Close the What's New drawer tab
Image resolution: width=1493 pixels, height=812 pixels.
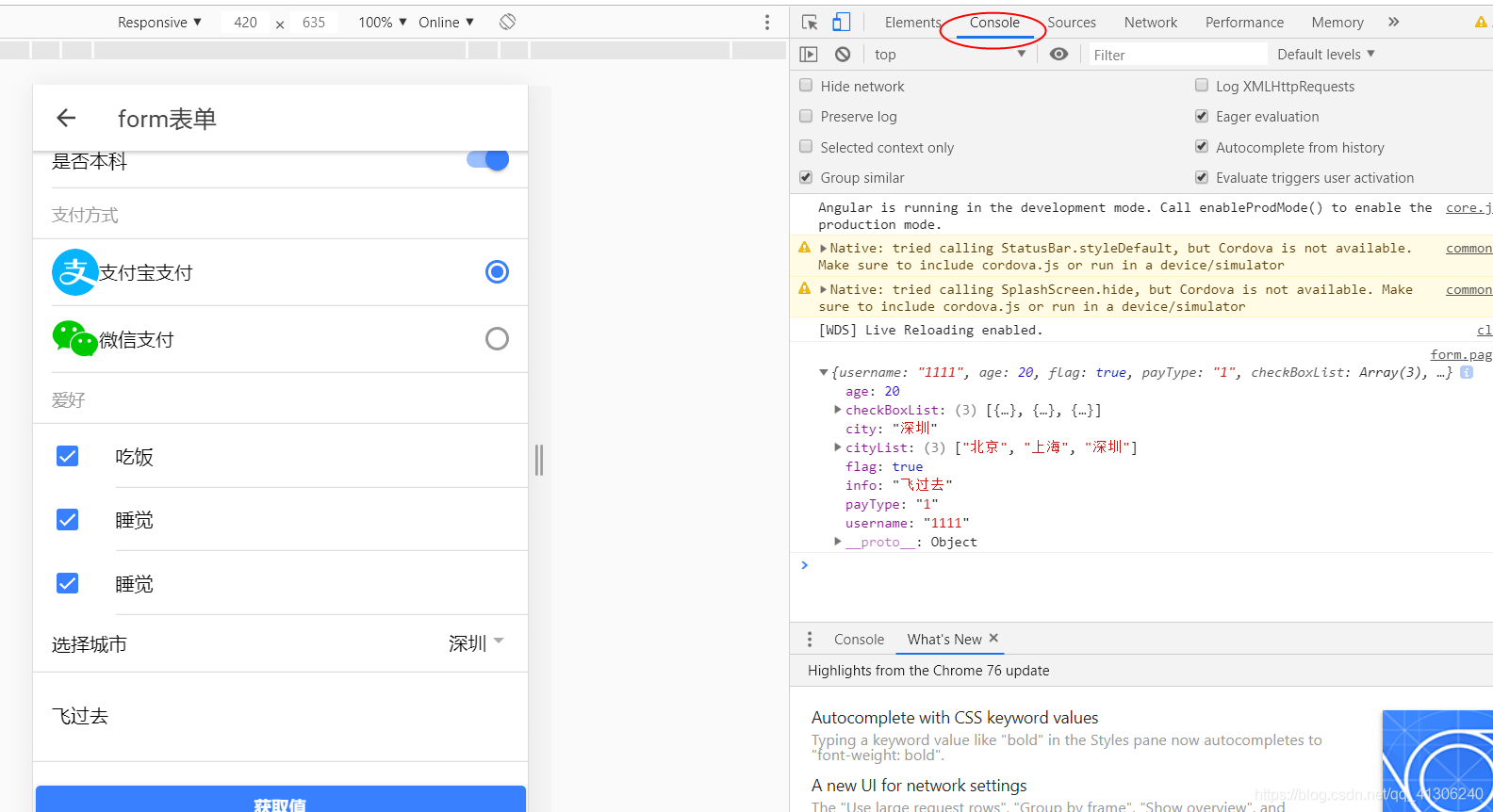tap(993, 638)
